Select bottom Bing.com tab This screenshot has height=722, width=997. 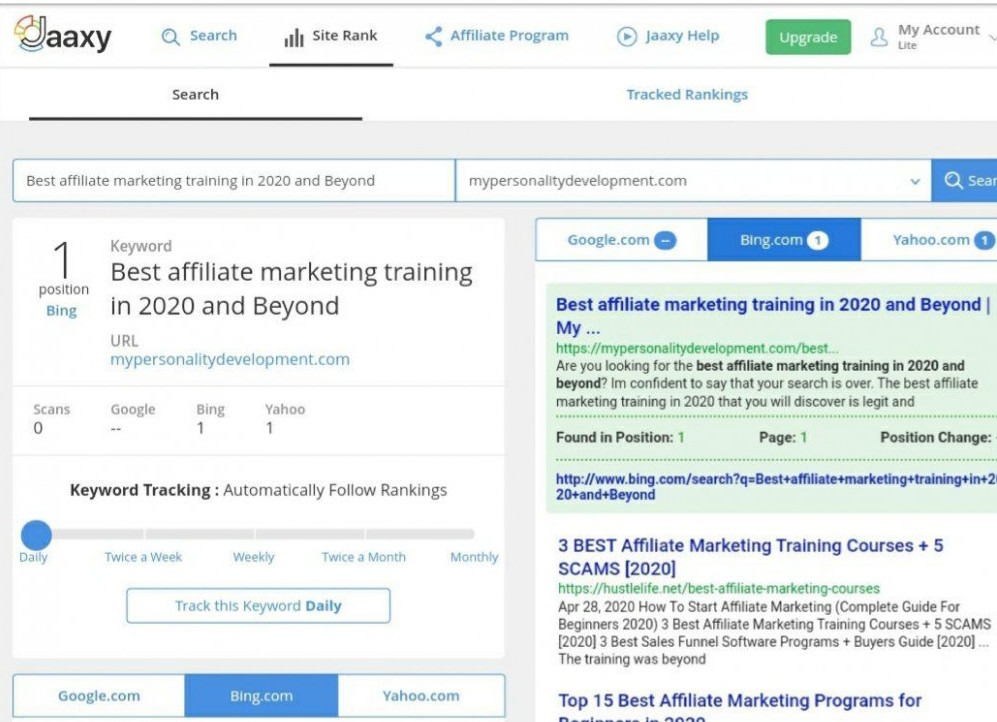[261, 696]
